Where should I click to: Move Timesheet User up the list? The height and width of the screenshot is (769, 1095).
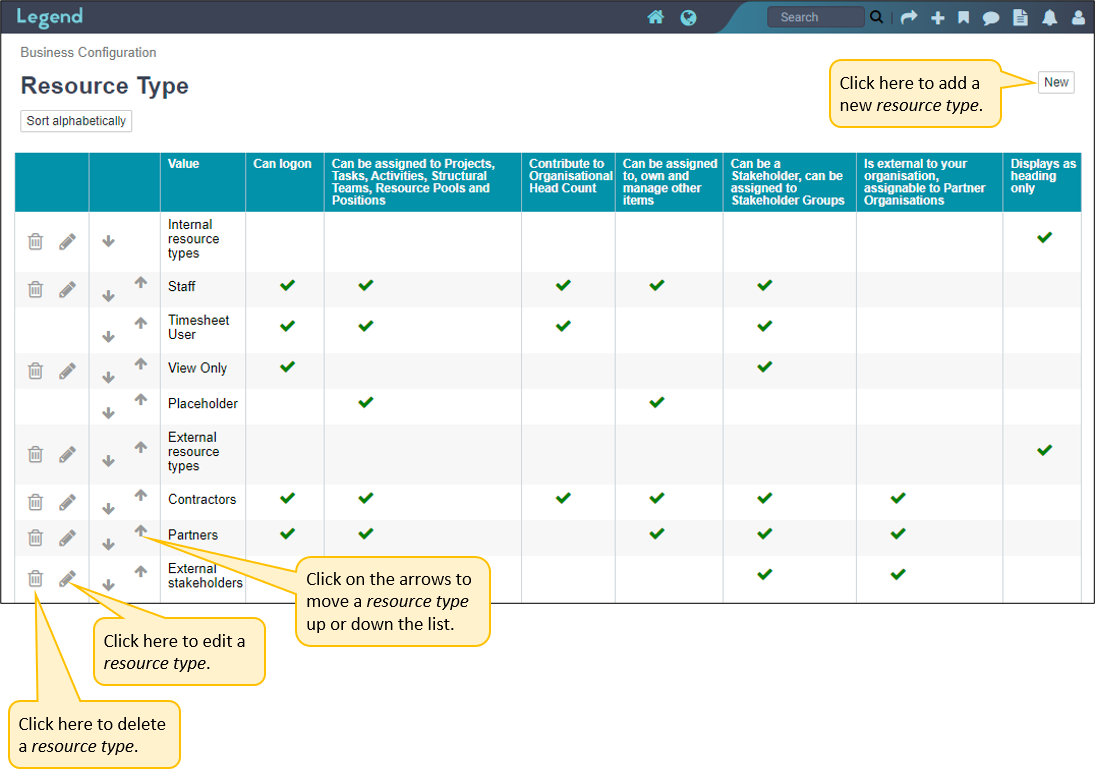[141, 323]
